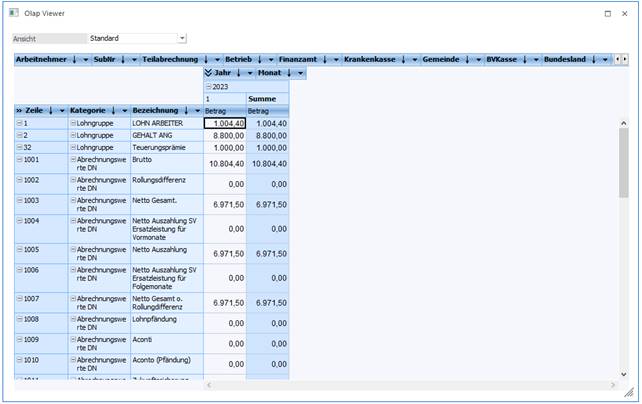Collapse Lohngruppe category for GEHALT ANG
The height and width of the screenshot is (404, 642).
tap(73, 134)
